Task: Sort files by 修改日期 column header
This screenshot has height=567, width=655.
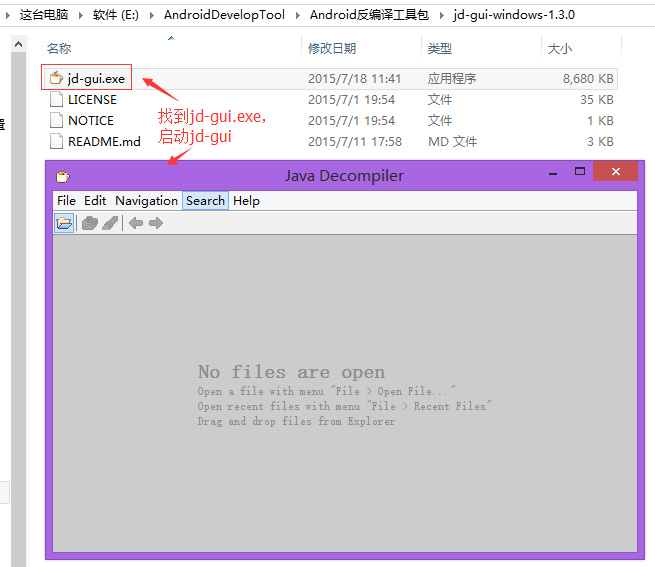Action: 331,48
